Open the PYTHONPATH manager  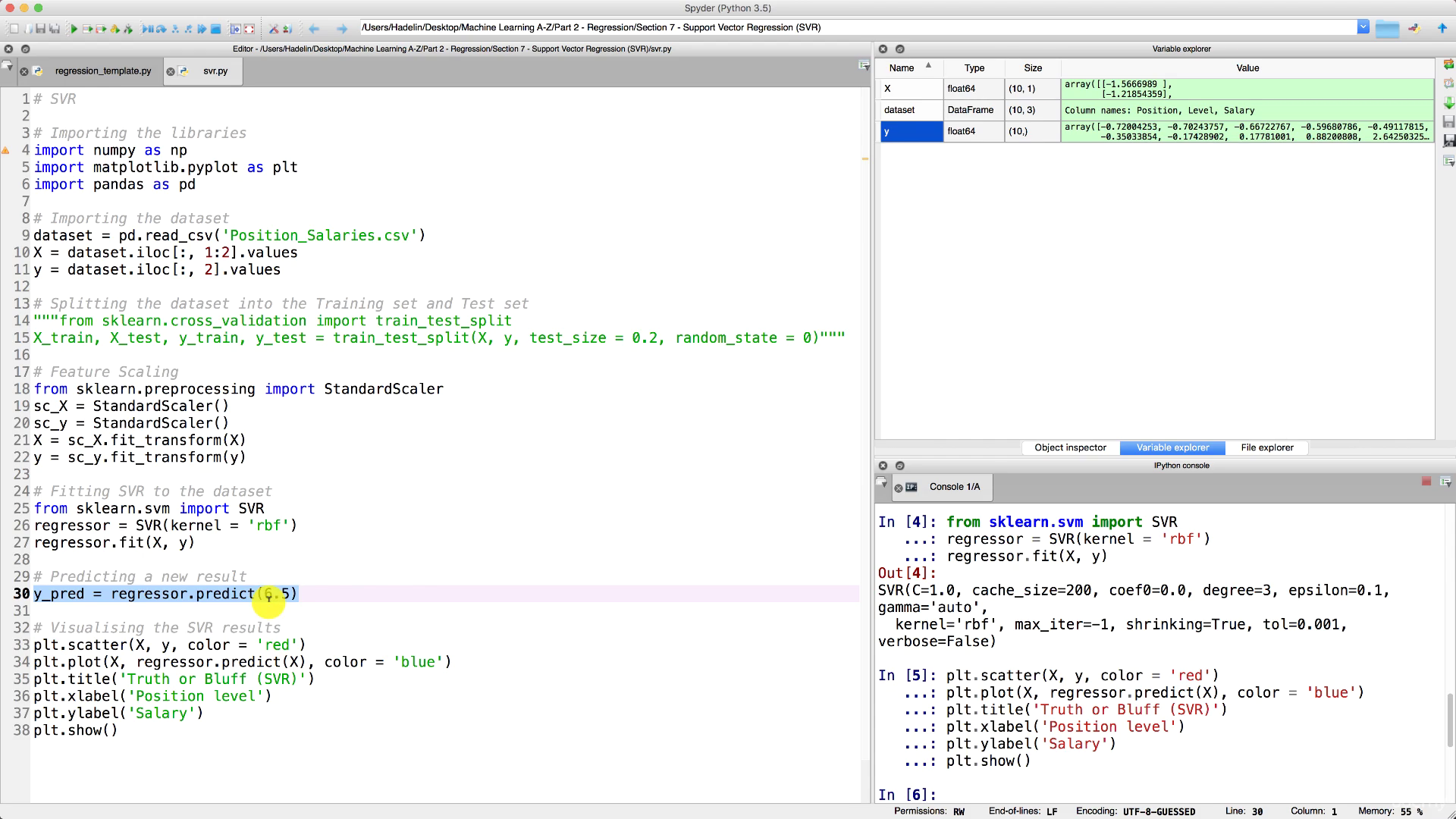(287, 29)
